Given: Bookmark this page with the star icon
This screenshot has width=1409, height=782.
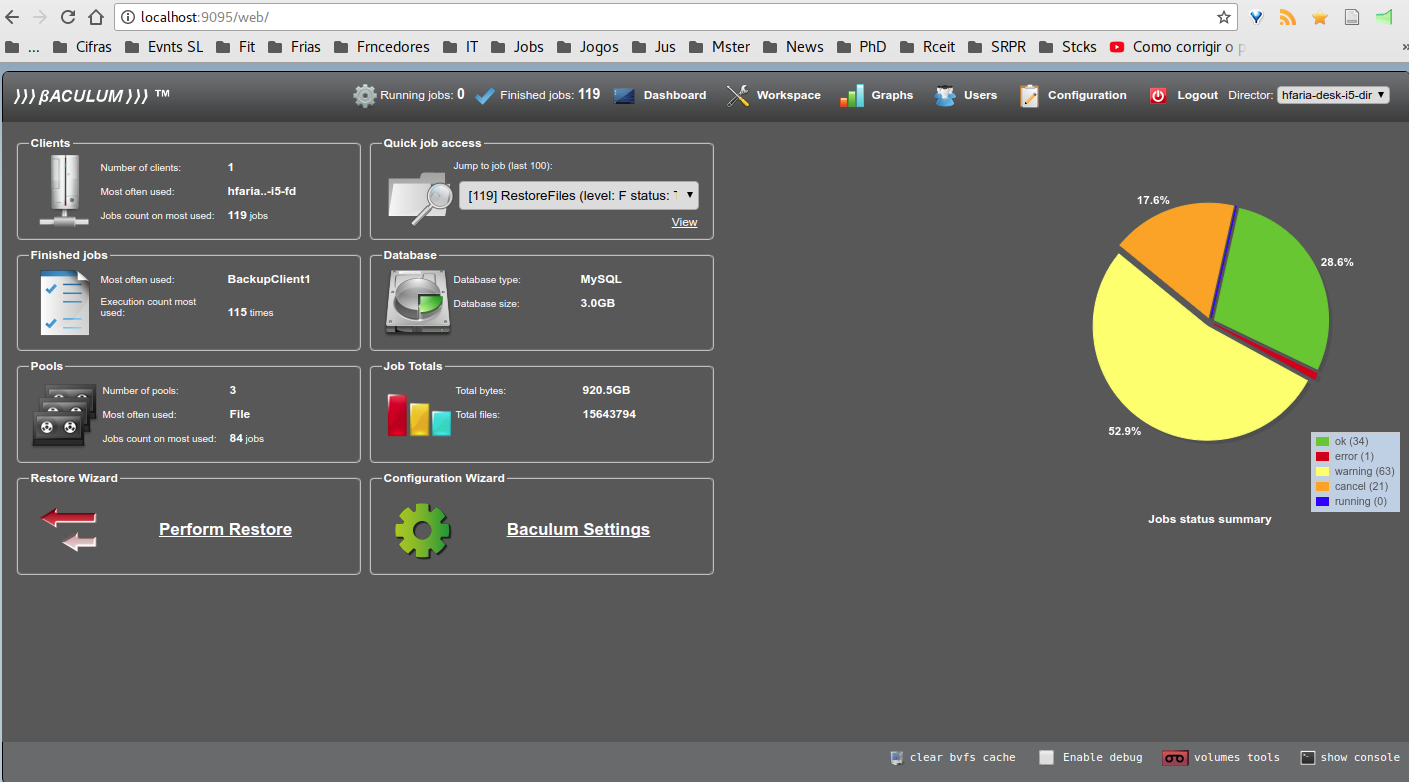Looking at the screenshot, I should 1224,17.
